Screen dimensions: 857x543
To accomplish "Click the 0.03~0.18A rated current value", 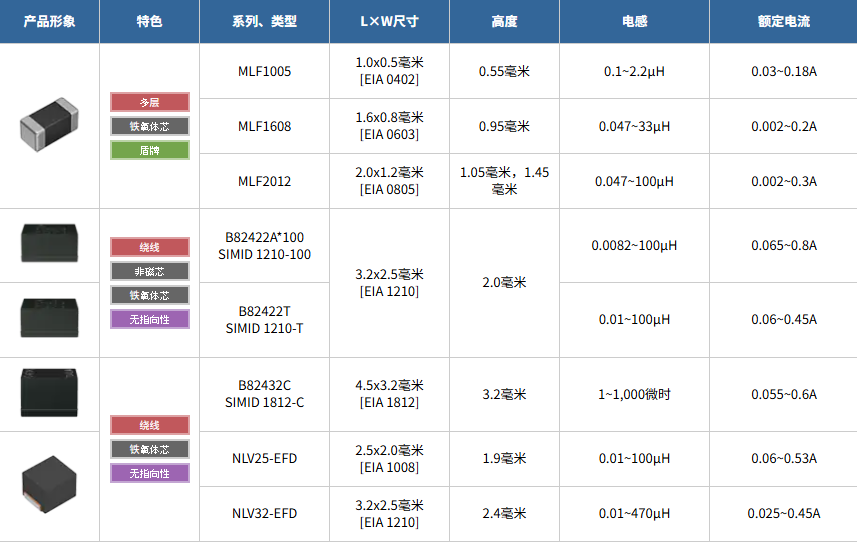I will click(x=784, y=71).
